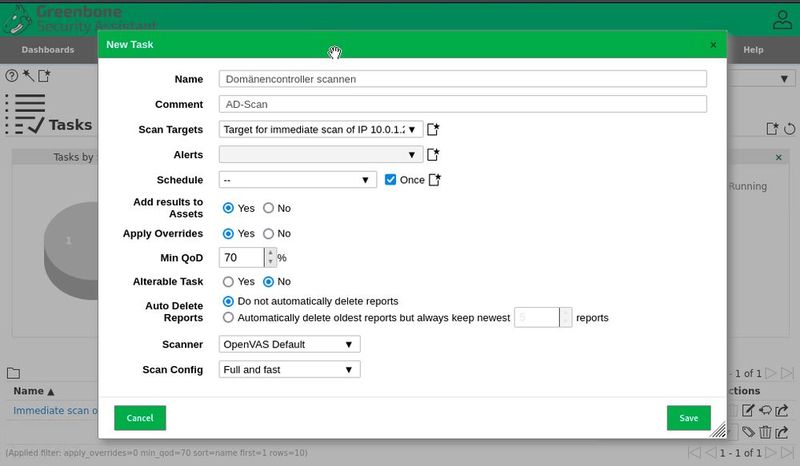Image resolution: width=800 pixels, height=466 pixels.
Task: Open the Scan Targets dropdown
Action: [321, 129]
